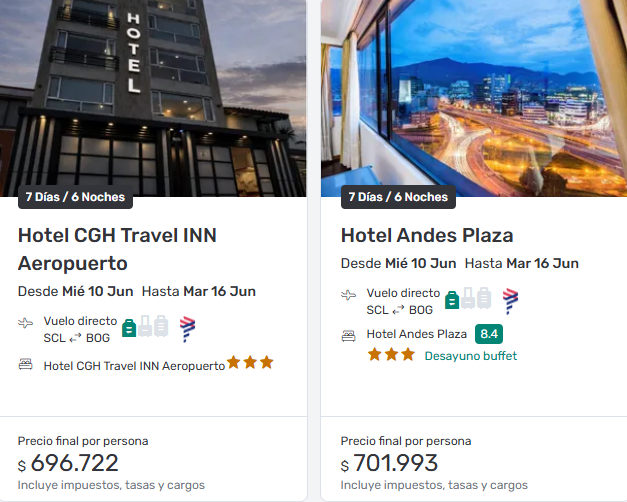Select the $701.993 price
627x502 pixels.
coord(396,464)
